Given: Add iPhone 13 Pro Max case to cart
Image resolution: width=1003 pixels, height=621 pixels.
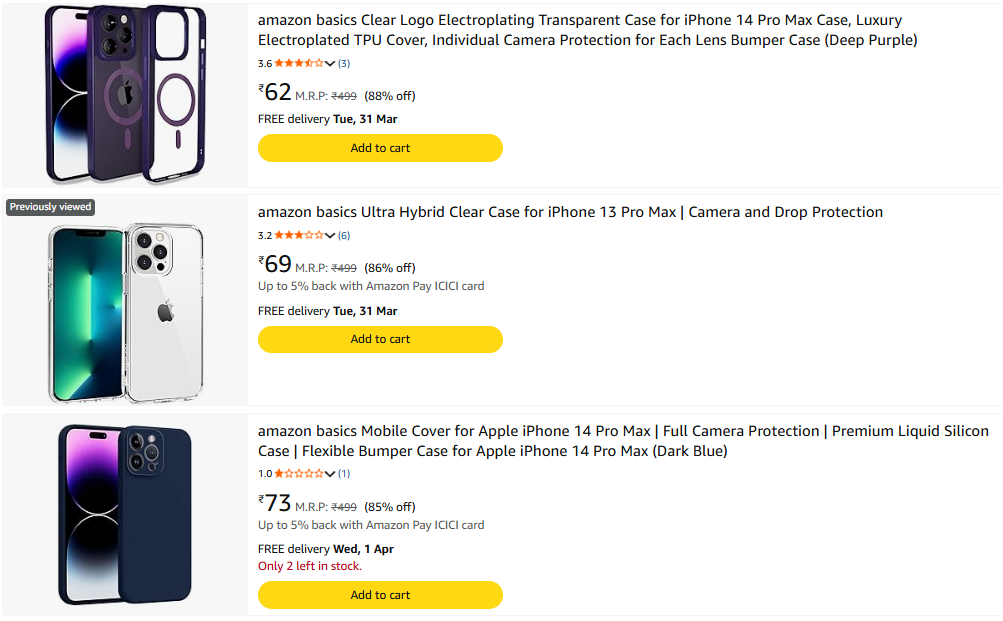Looking at the screenshot, I should point(380,339).
